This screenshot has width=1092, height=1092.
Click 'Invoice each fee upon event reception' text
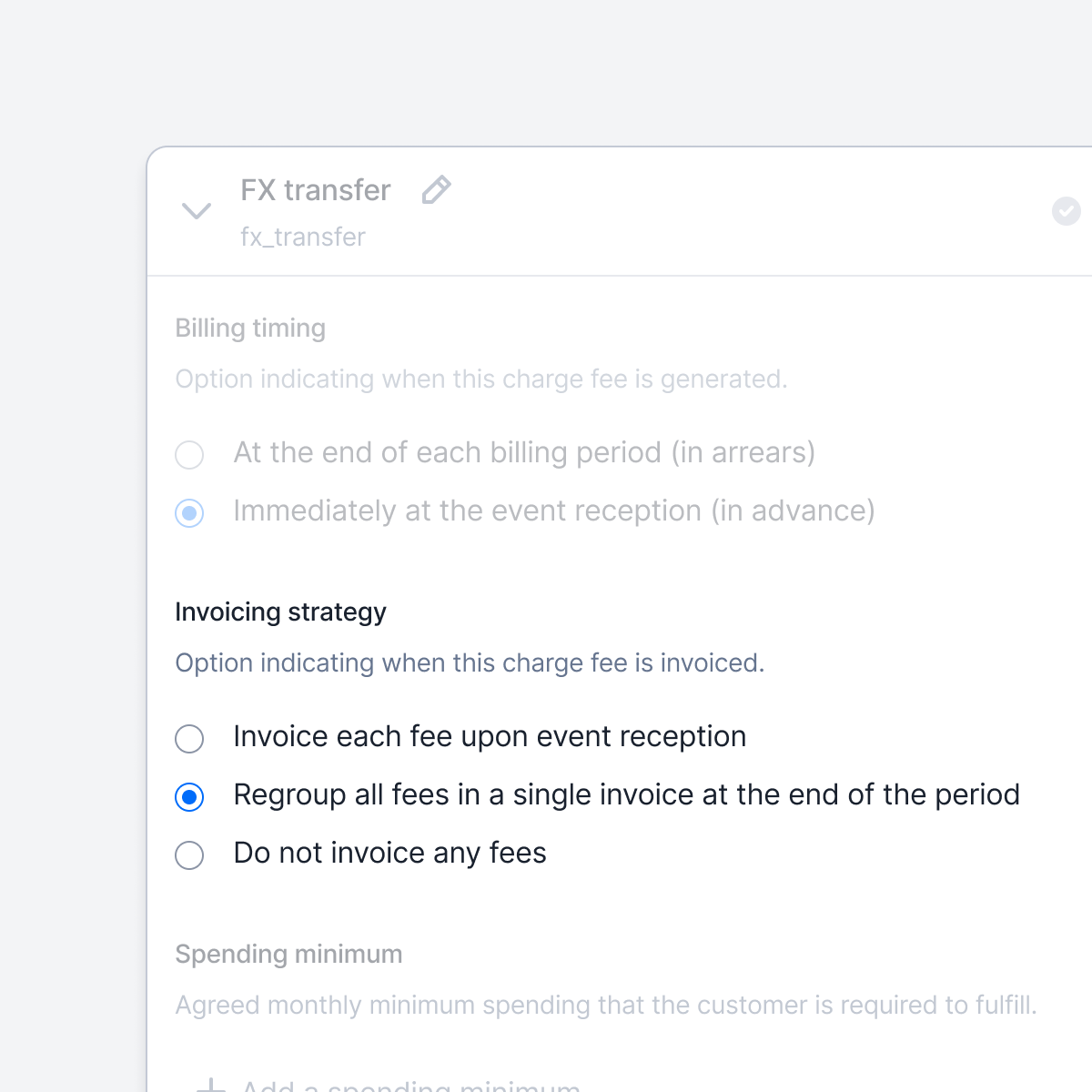[490, 736]
